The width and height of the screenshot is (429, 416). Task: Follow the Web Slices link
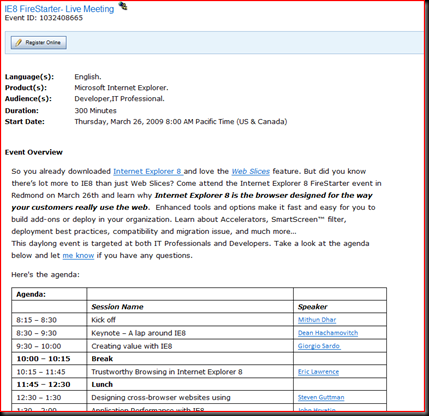[x=251, y=171]
